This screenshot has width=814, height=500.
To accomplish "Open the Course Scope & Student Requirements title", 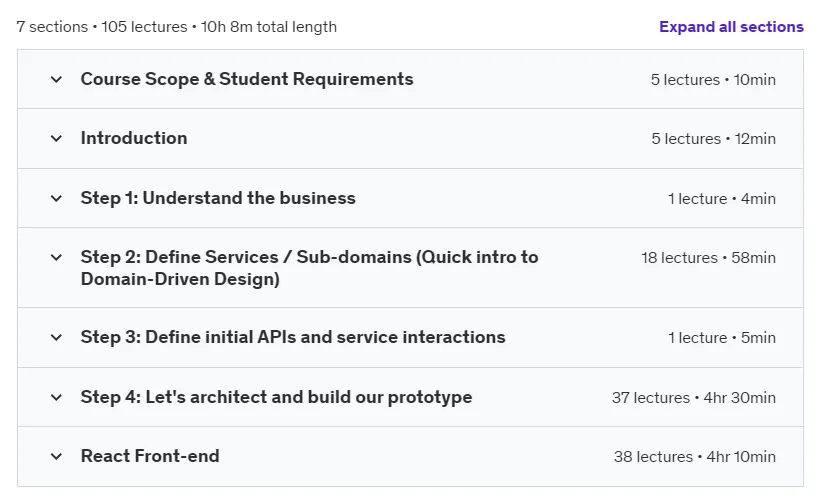I will pos(247,79).
